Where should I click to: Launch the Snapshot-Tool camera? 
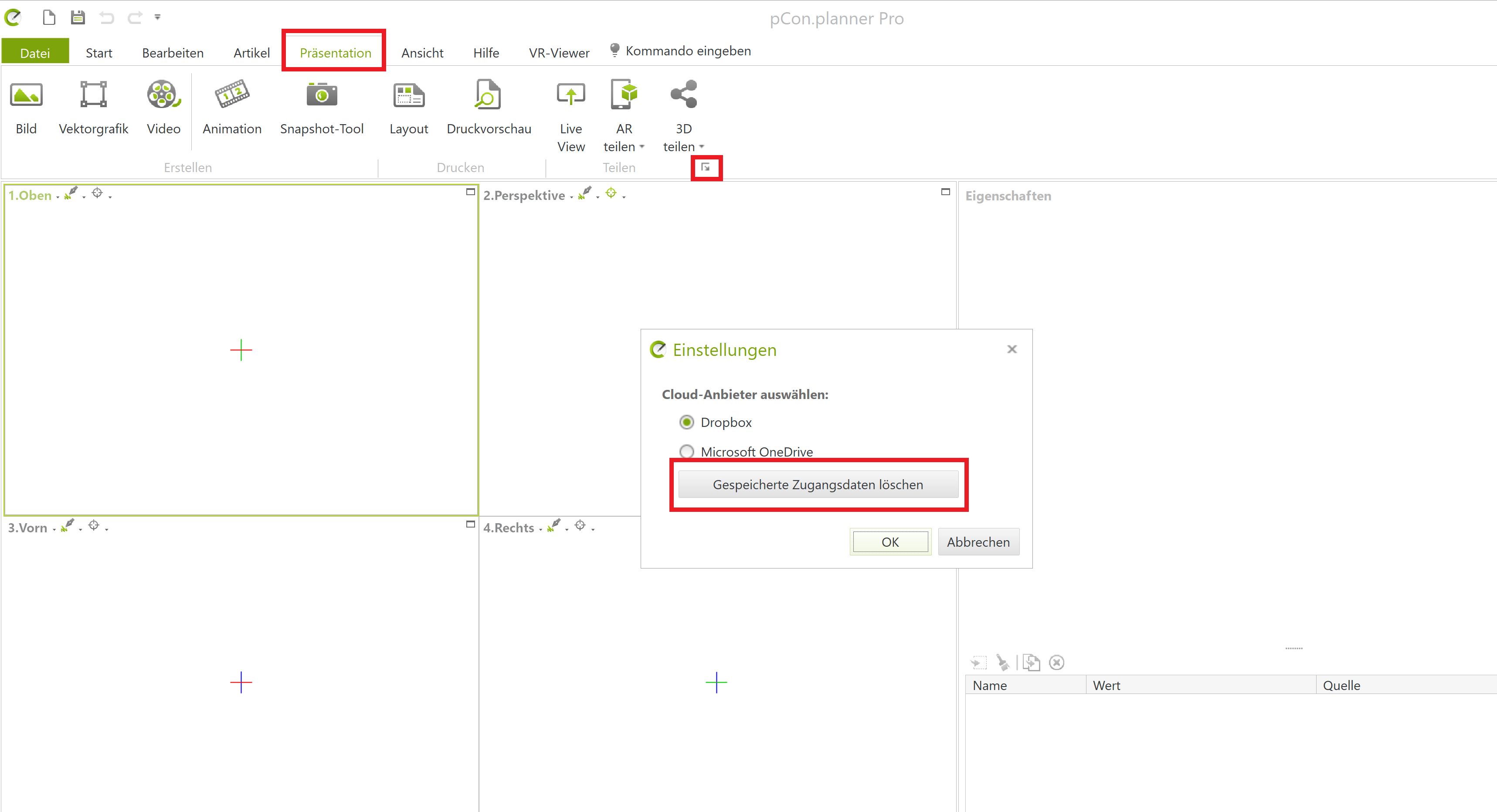pos(322,95)
